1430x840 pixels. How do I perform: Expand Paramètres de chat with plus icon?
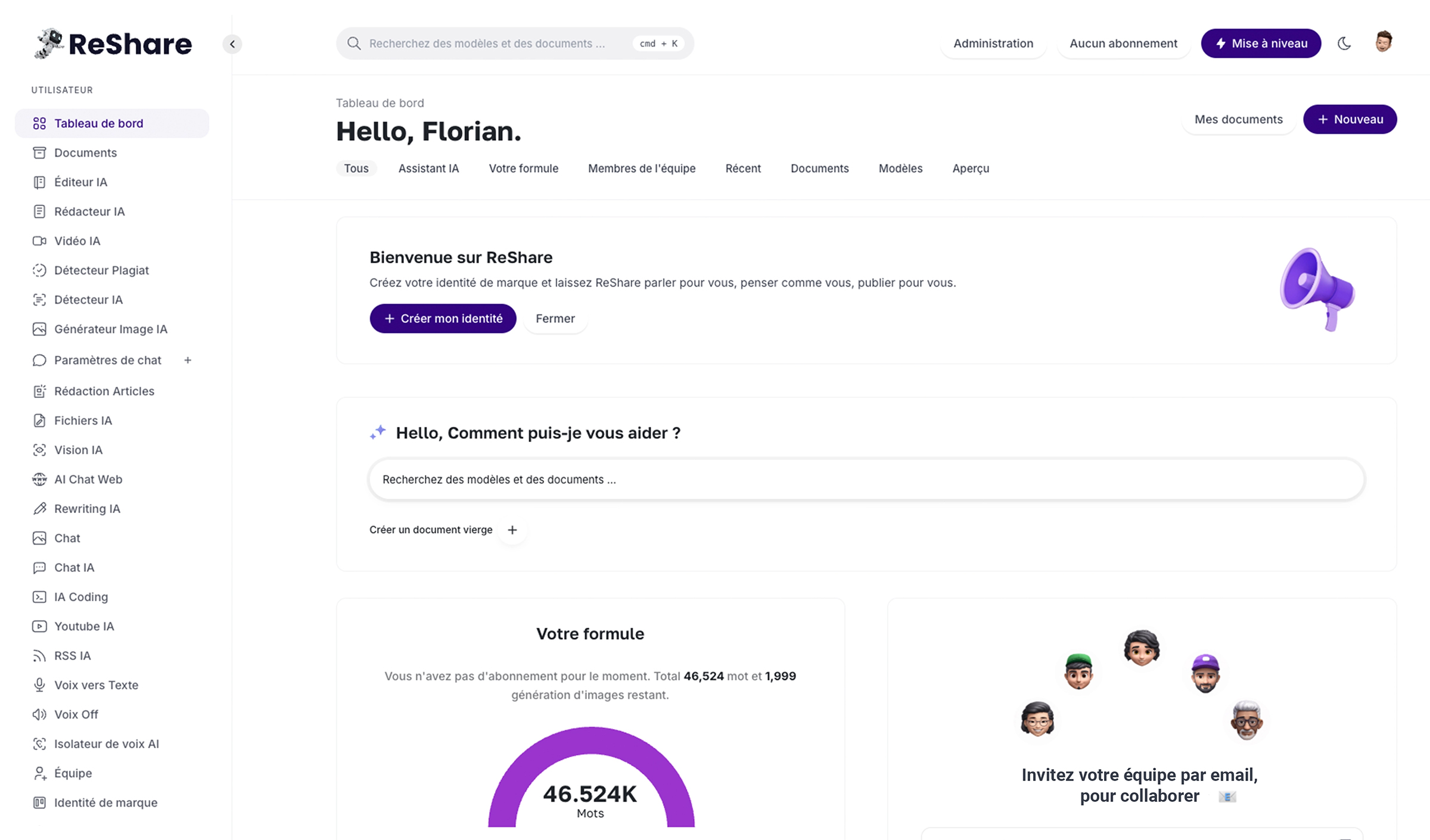188,360
